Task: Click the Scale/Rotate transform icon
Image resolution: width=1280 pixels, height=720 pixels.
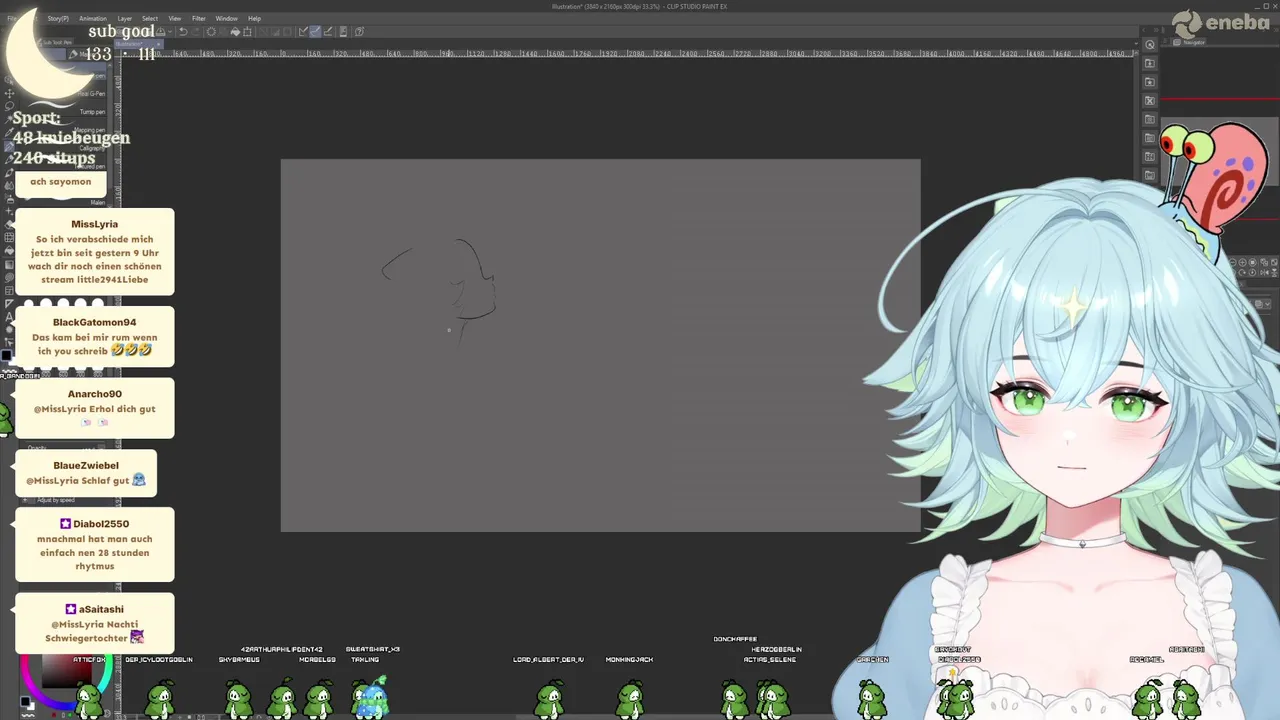Action: click(x=247, y=32)
